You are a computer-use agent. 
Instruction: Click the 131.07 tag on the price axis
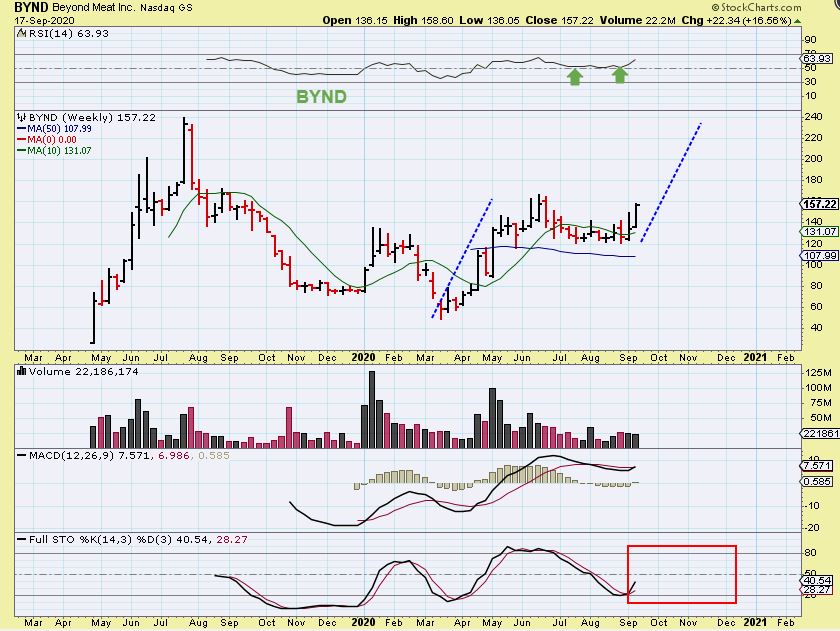coord(820,231)
